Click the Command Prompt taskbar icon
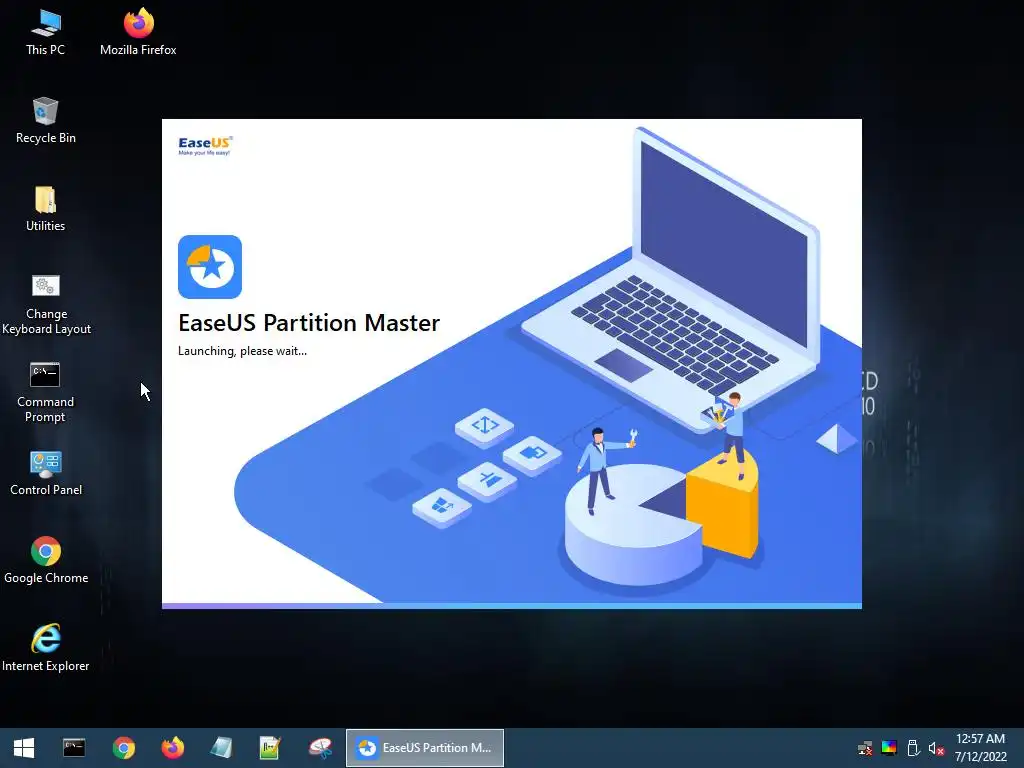This screenshot has width=1024, height=768. (x=74, y=748)
